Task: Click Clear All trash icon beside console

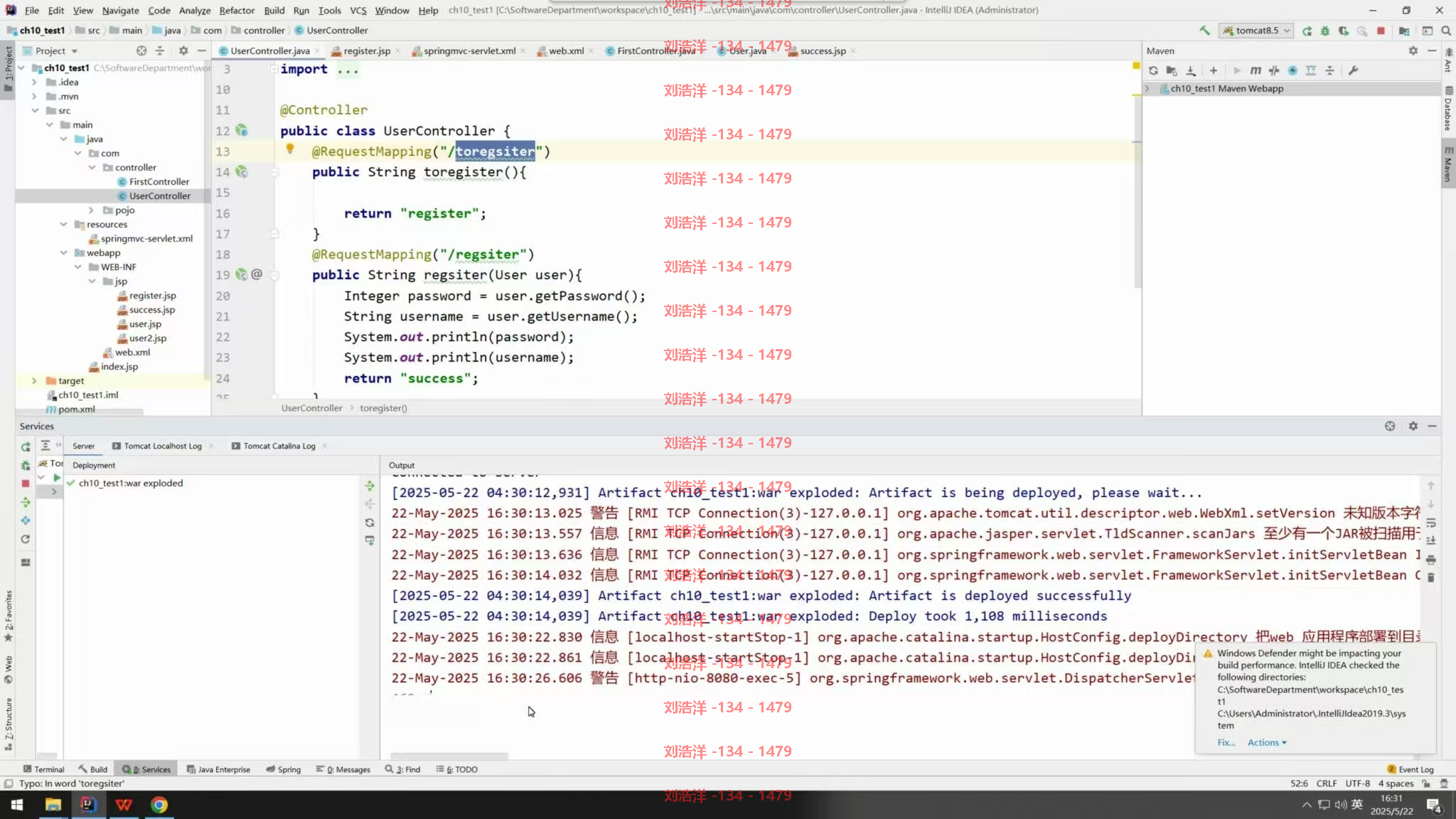Action: pyautogui.click(x=1431, y=578)
